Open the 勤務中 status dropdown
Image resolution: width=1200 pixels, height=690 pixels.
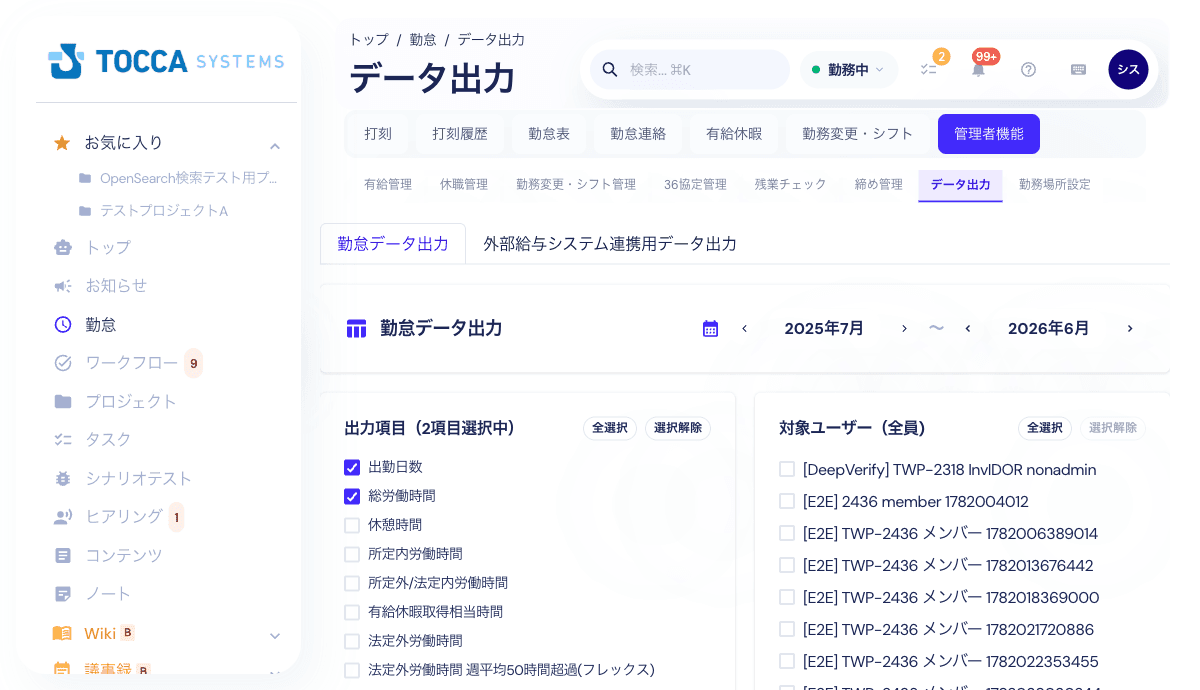848,69
